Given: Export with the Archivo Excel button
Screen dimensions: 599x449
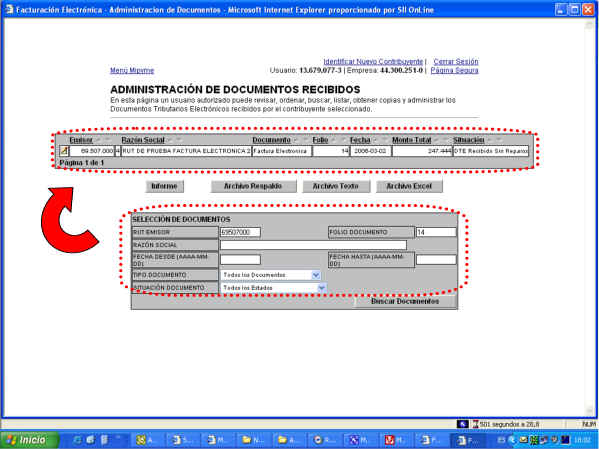Looking at the screenshot, I should 409,186.
